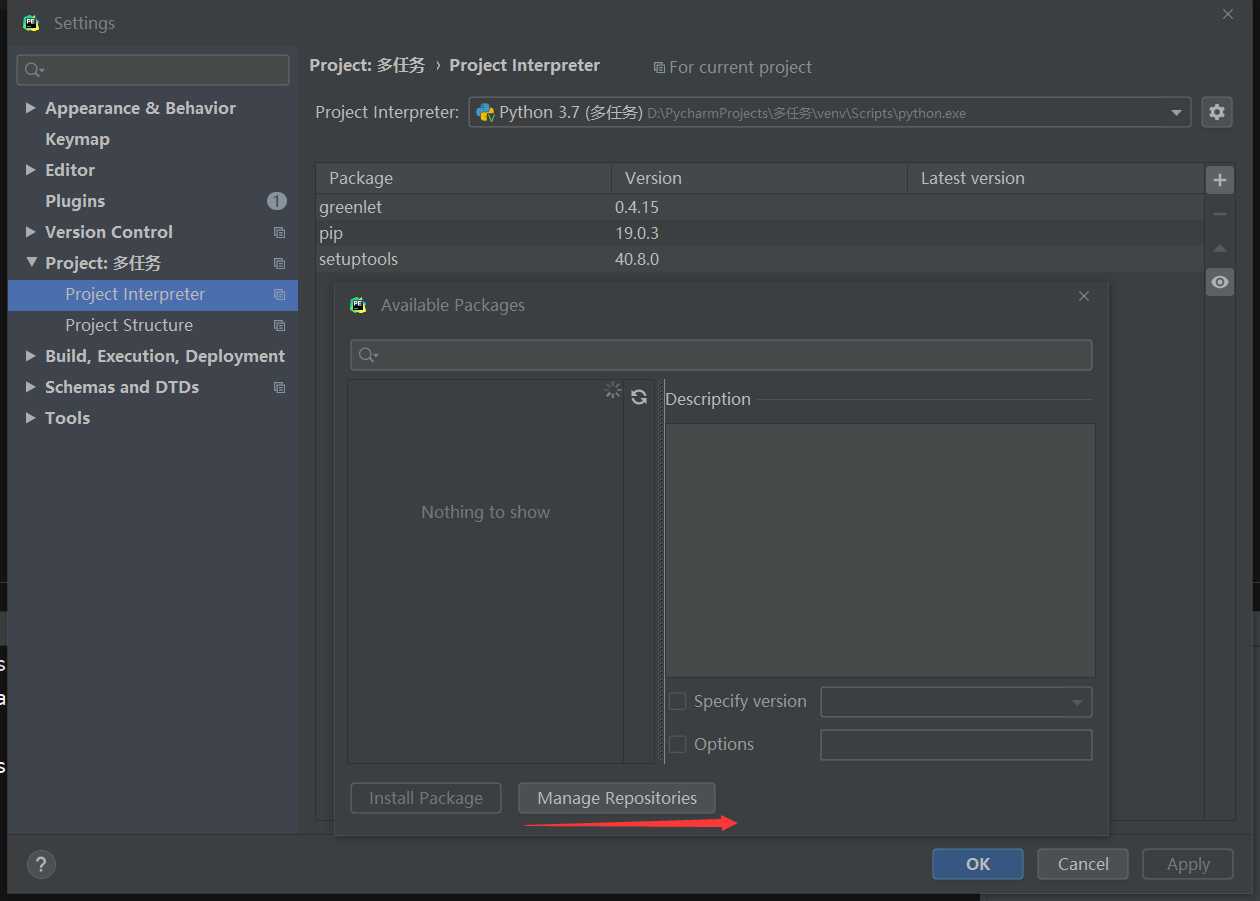Click the Python icon in interpreter field

pyautogui.click(x=485, y=112)
